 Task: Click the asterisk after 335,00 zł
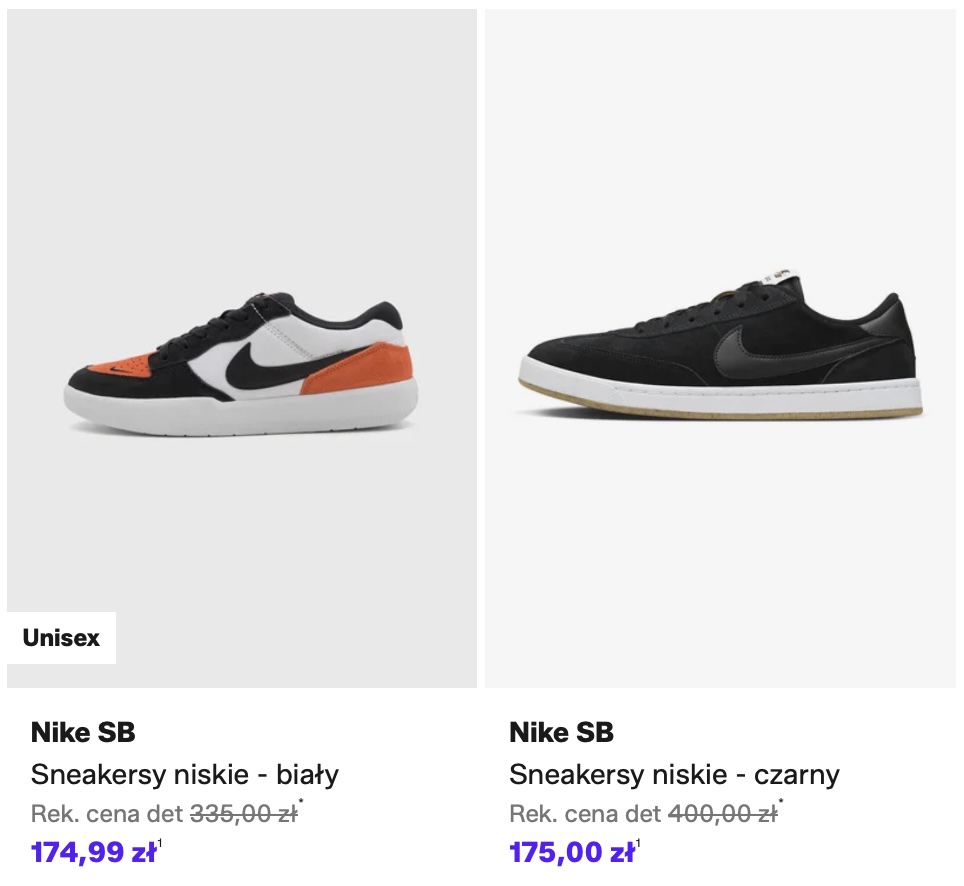(x=302, y=803)
